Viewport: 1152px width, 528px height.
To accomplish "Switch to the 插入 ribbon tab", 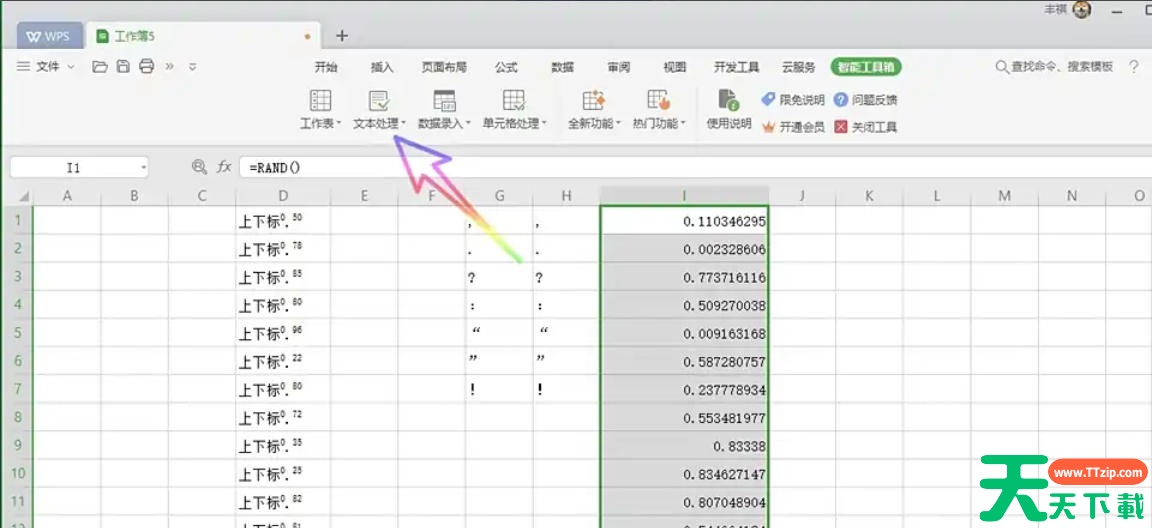I will (382, 67).
